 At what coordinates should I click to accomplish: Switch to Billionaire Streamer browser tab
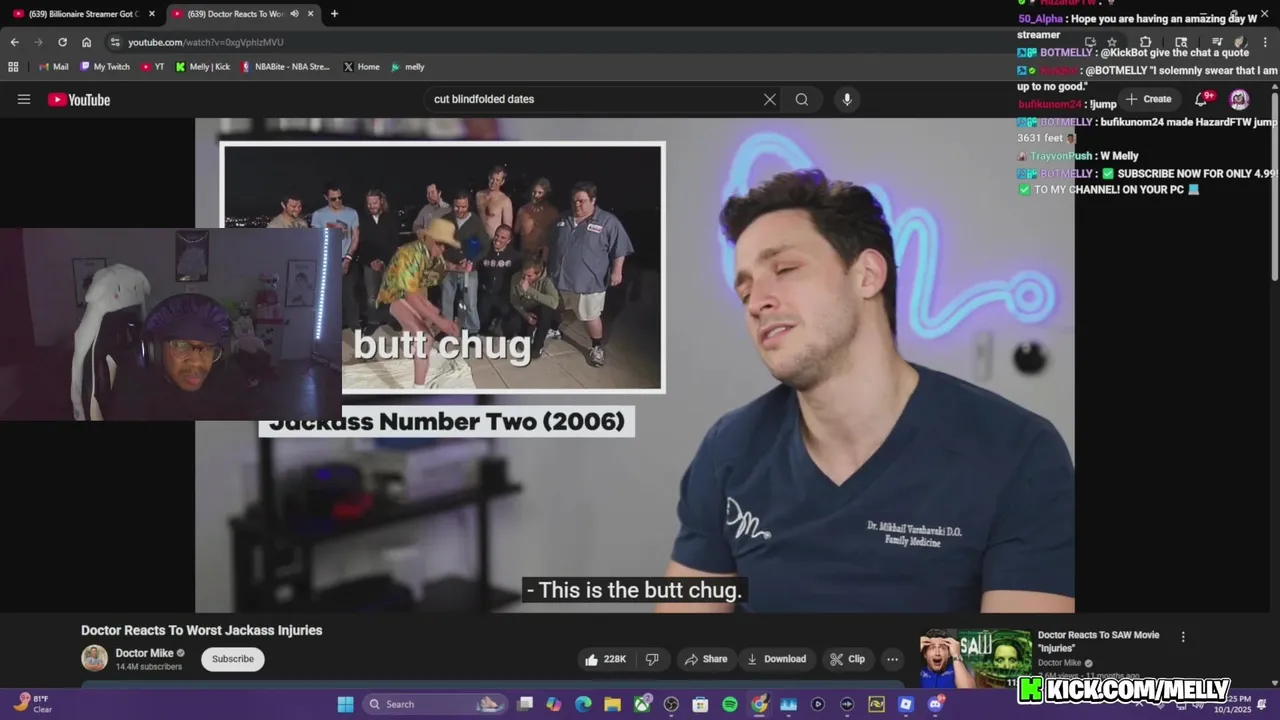coord(82,14)
